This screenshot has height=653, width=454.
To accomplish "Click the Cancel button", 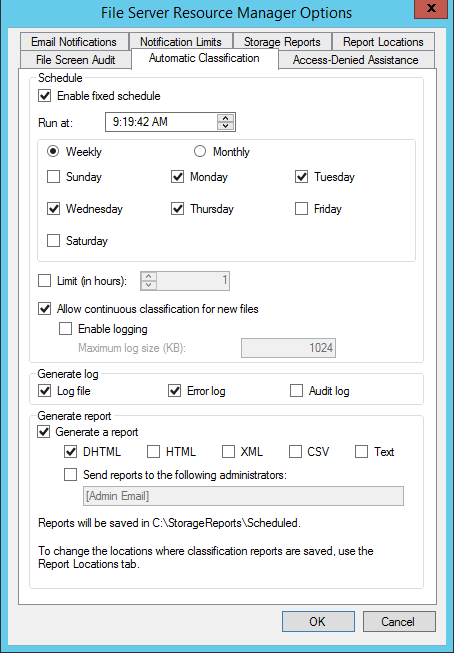I will tap(399, 621).
